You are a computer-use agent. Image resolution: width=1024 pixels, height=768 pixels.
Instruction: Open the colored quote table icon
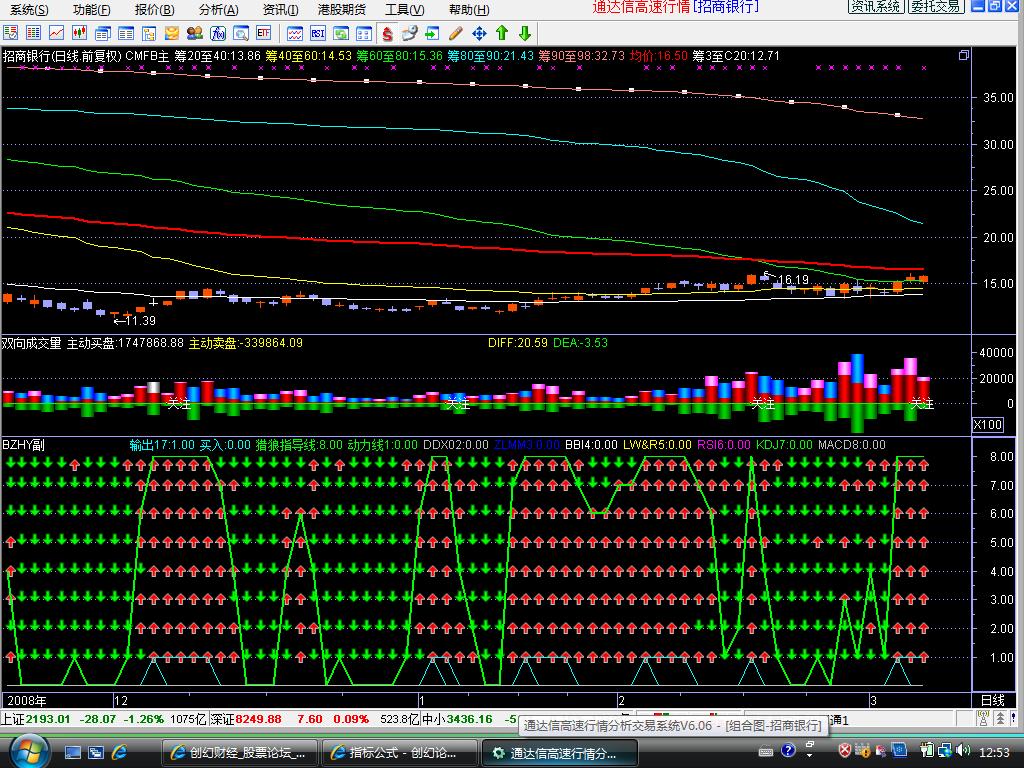click(33, 33)
